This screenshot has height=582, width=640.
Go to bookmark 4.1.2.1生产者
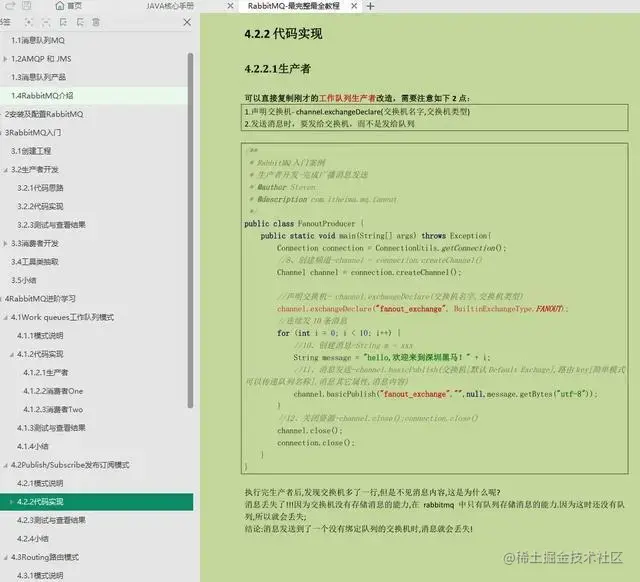click(46, 373)
